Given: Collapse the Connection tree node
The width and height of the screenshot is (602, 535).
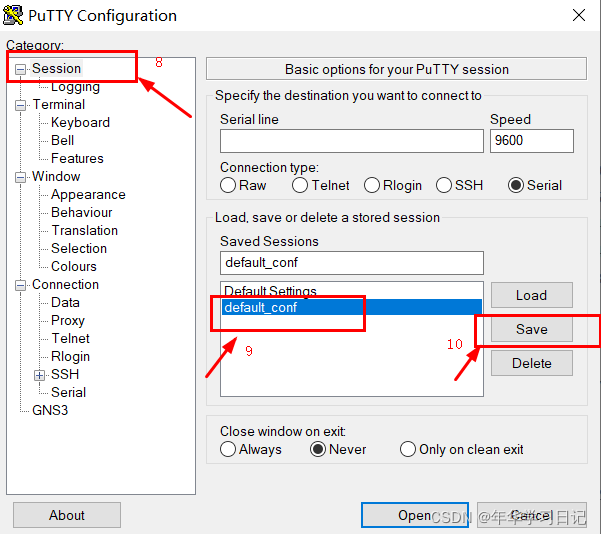Looking at the screenshot, I should 20,285.
